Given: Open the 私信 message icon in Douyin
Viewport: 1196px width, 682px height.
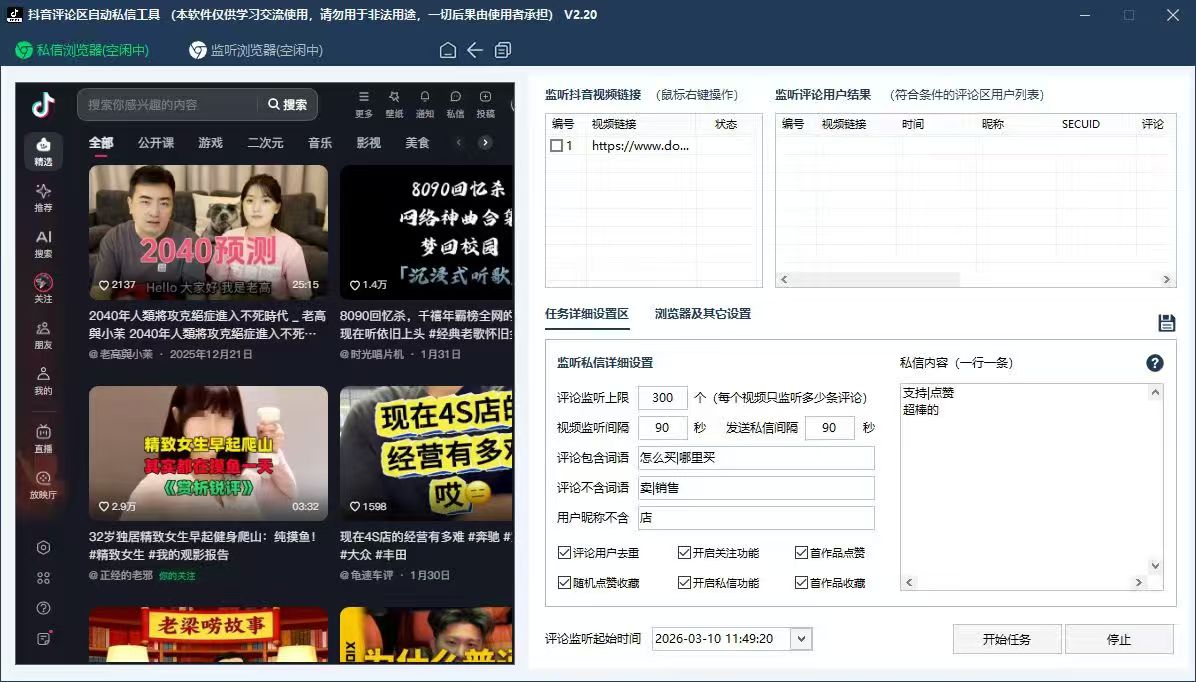Looking at the screenshot, I should [x=455, y=105].
